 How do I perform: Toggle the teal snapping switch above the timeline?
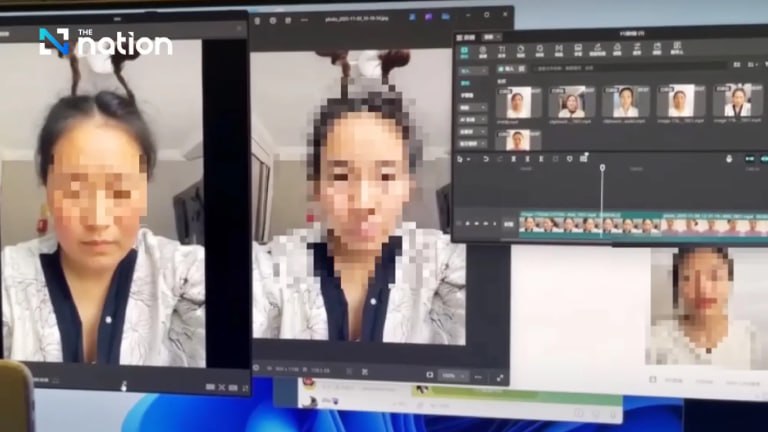pyautogui.click(x=748, y=159)
